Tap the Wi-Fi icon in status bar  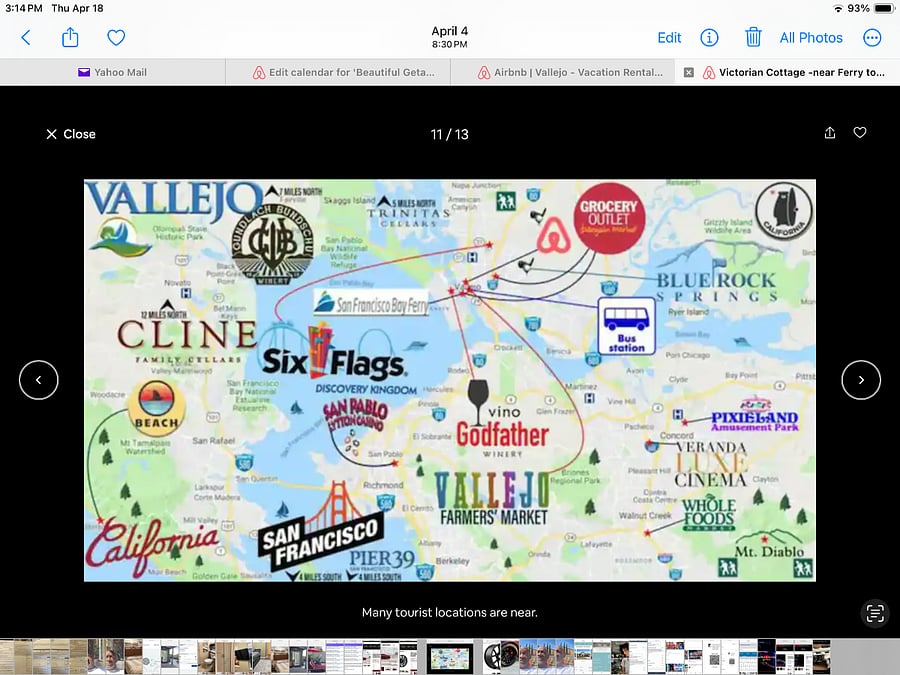click(838, 9)
